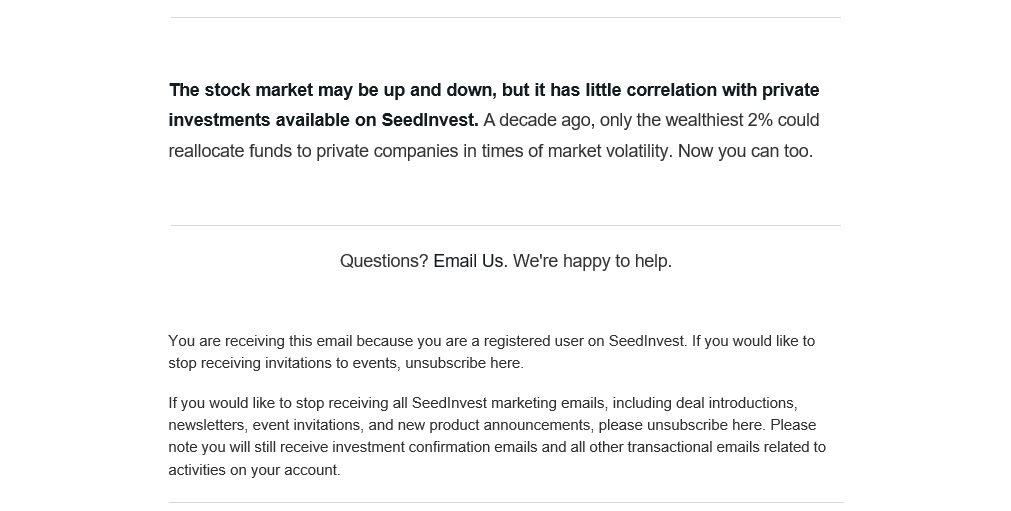The height and width of the screenshot is (511, 1011).
Task: Click the horizontal divider at the top
Action: [x=505, y=18]
